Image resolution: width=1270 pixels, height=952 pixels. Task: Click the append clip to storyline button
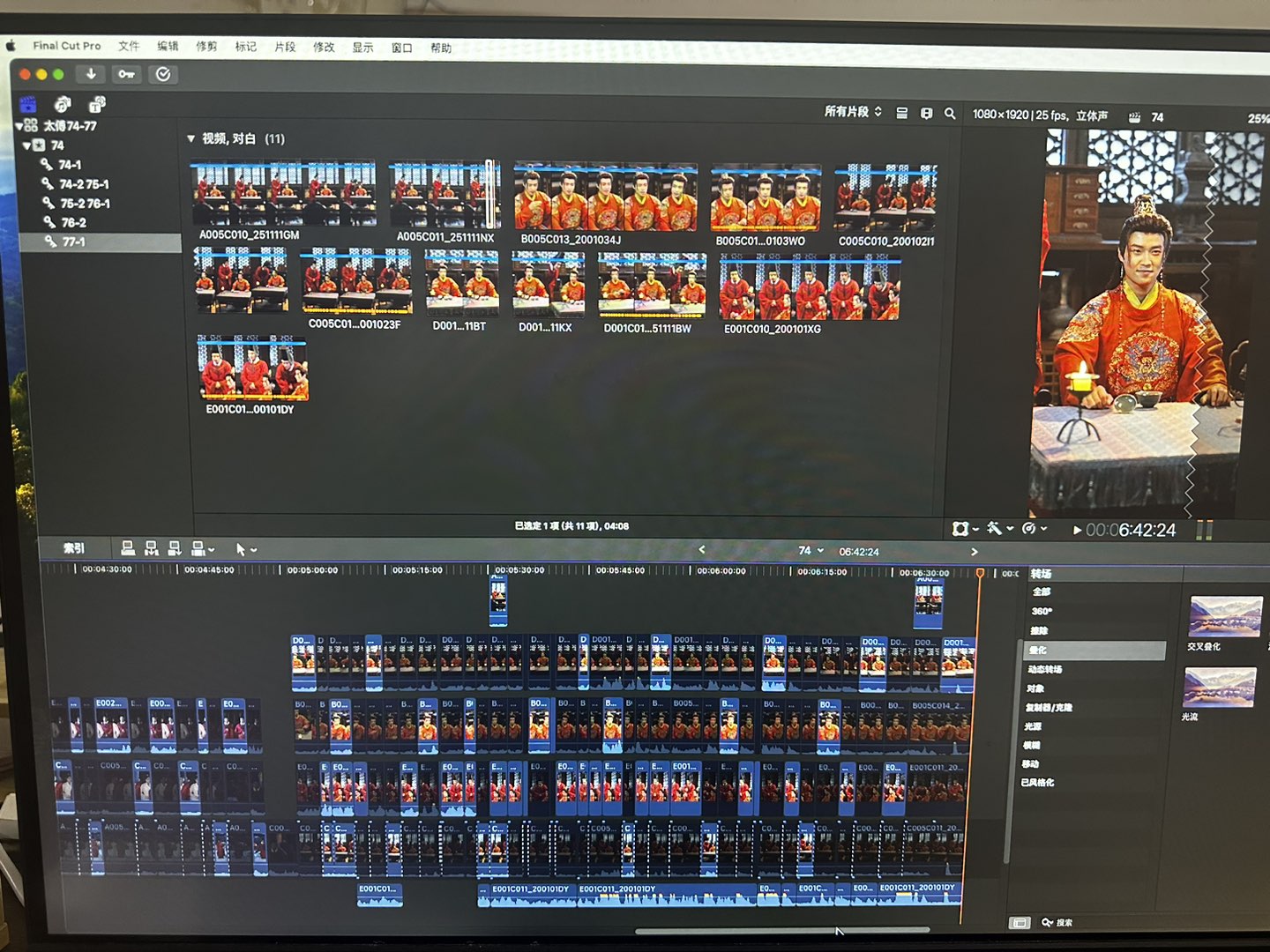point(175,549)
